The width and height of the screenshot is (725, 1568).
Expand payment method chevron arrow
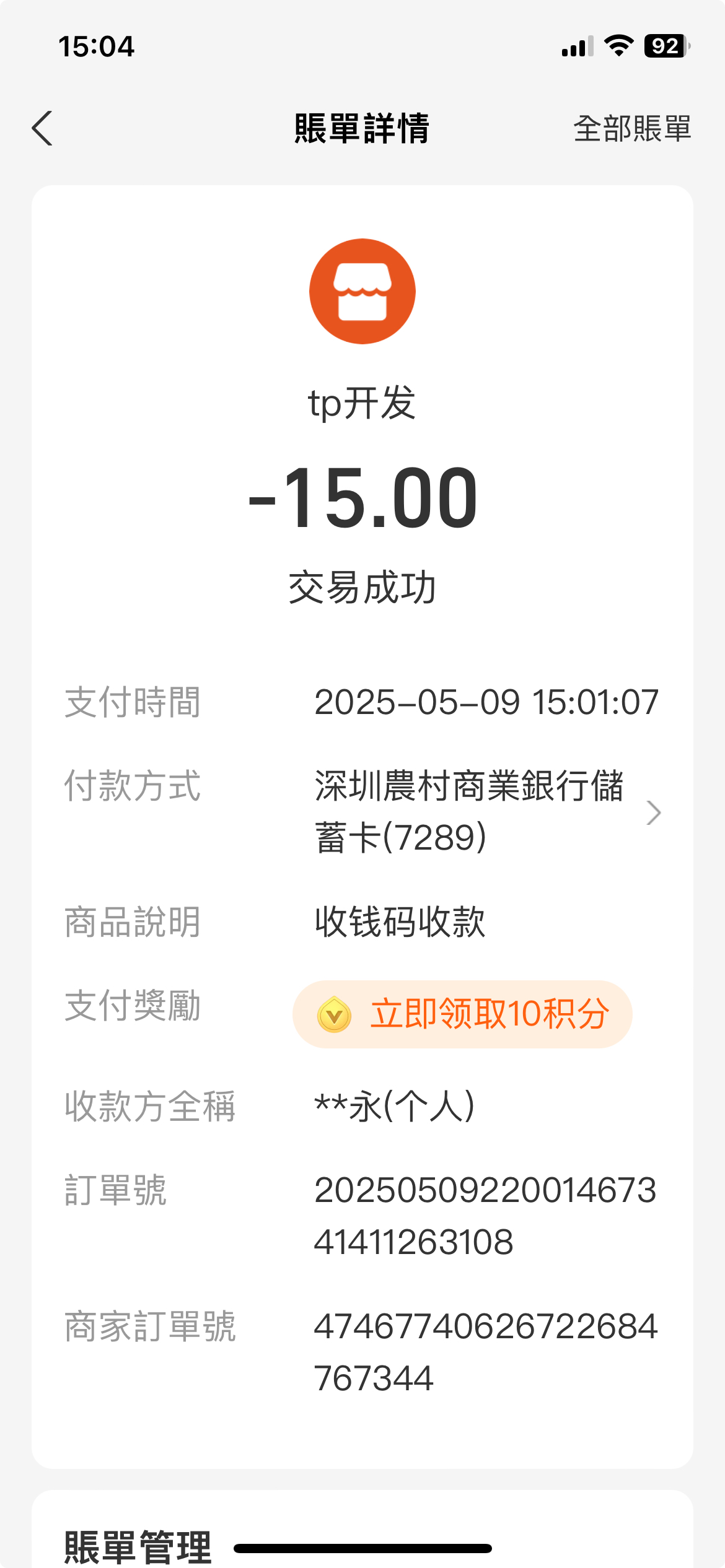pos(653,812)
